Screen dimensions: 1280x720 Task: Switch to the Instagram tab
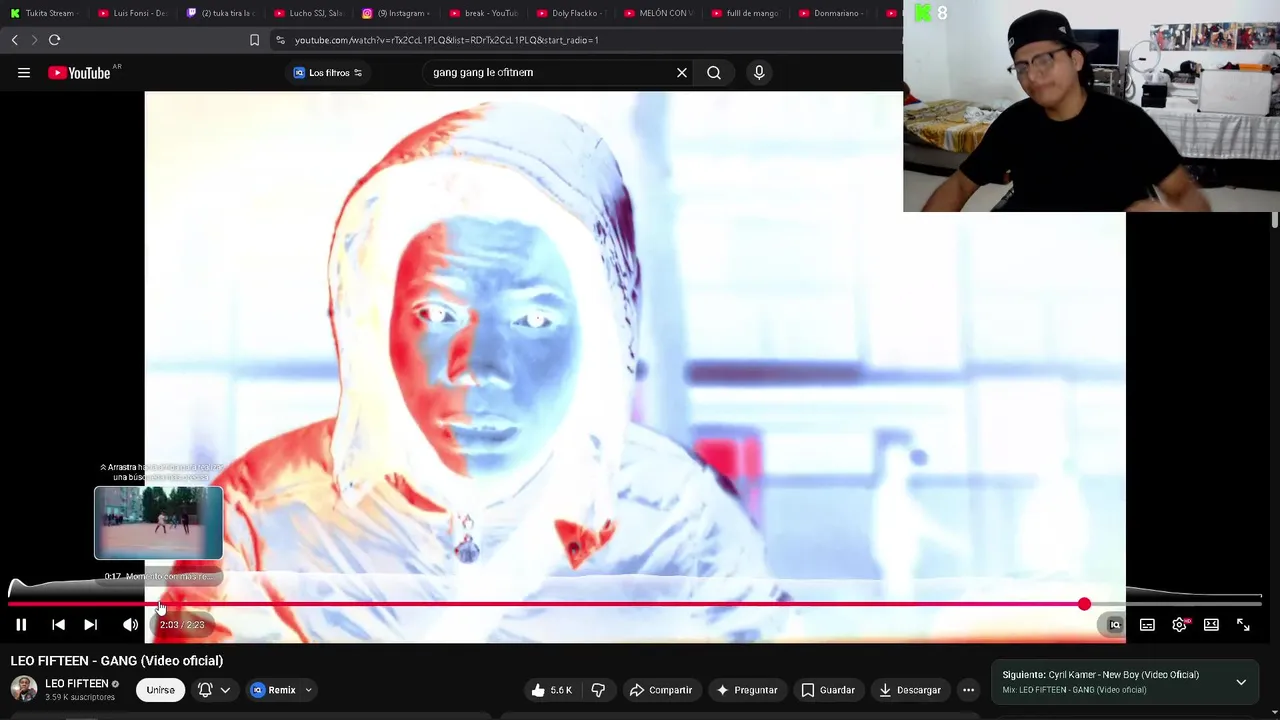(395, 13)
